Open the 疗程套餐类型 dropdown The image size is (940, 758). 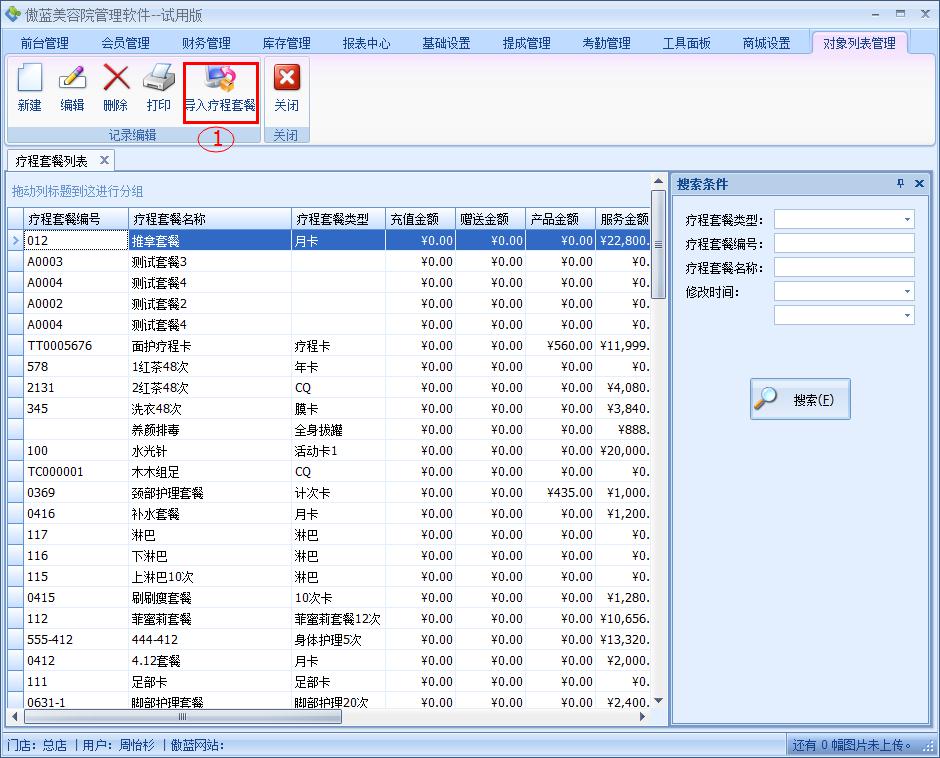[907, 218]
